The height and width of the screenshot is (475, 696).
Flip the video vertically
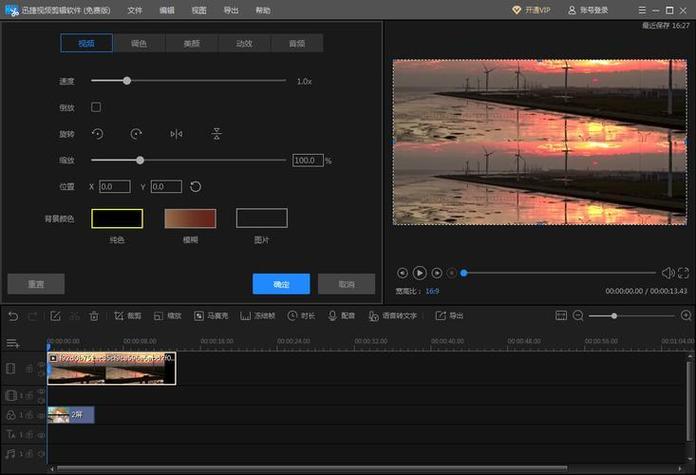coord(217,134)
